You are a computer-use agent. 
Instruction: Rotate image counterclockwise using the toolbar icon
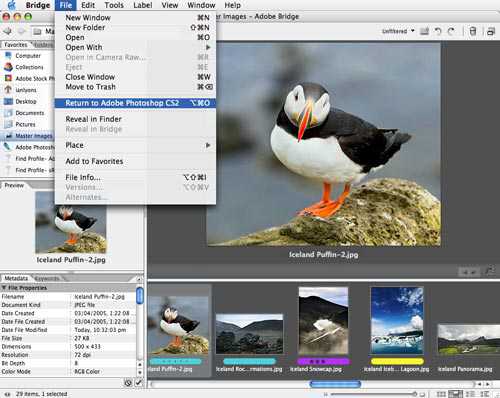[x=438, y=31]
